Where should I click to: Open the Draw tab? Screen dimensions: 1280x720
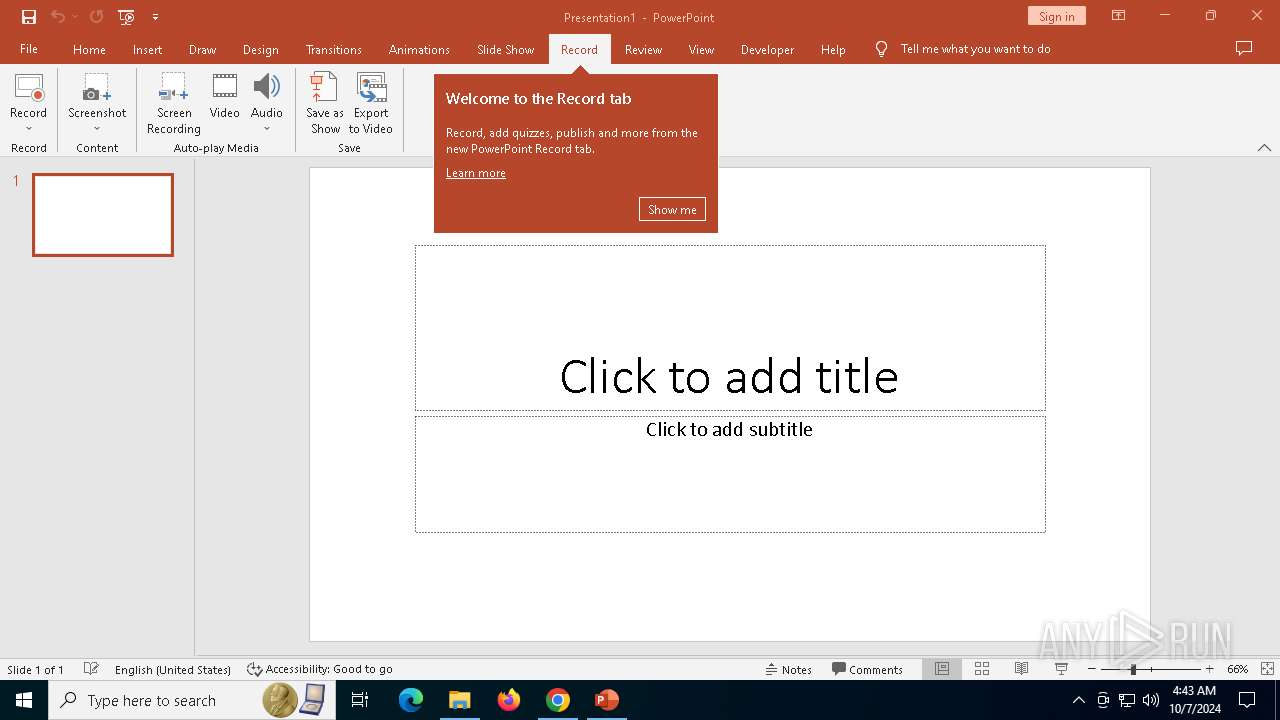coord(202,49)
